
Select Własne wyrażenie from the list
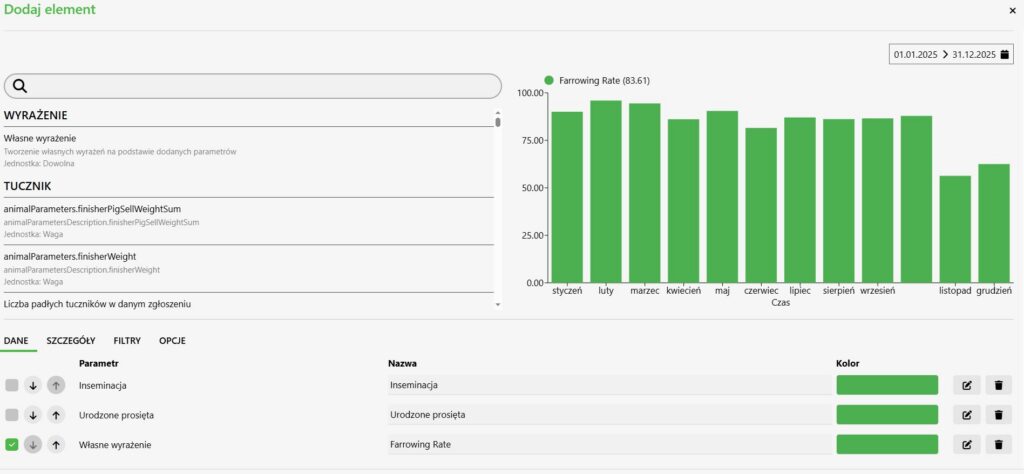click(x=40, y=138)
